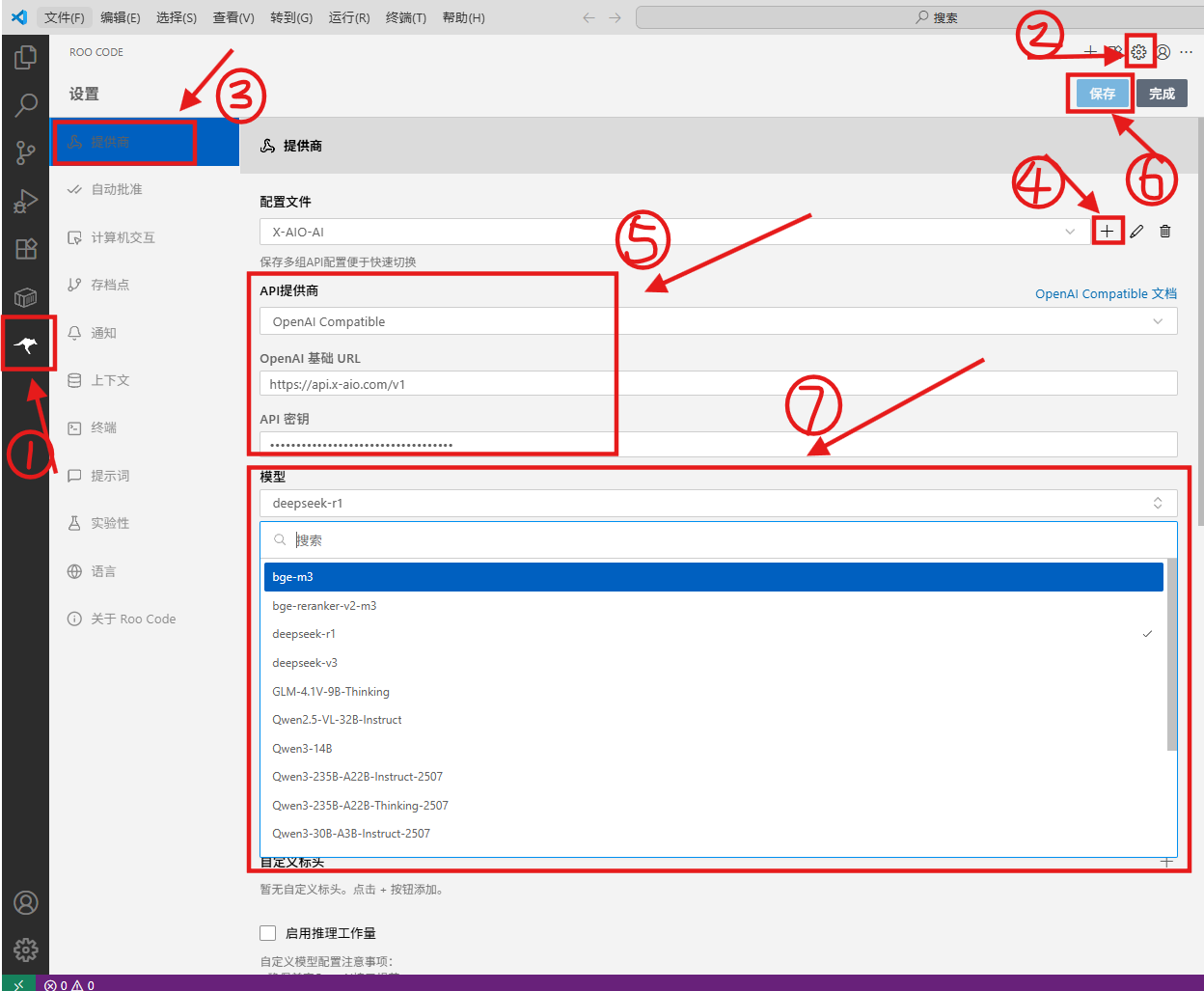This screenshot has width=1204, height=991.
Task: Toggle the deepseek-r1 model selector
Action: tap(719, 503)
